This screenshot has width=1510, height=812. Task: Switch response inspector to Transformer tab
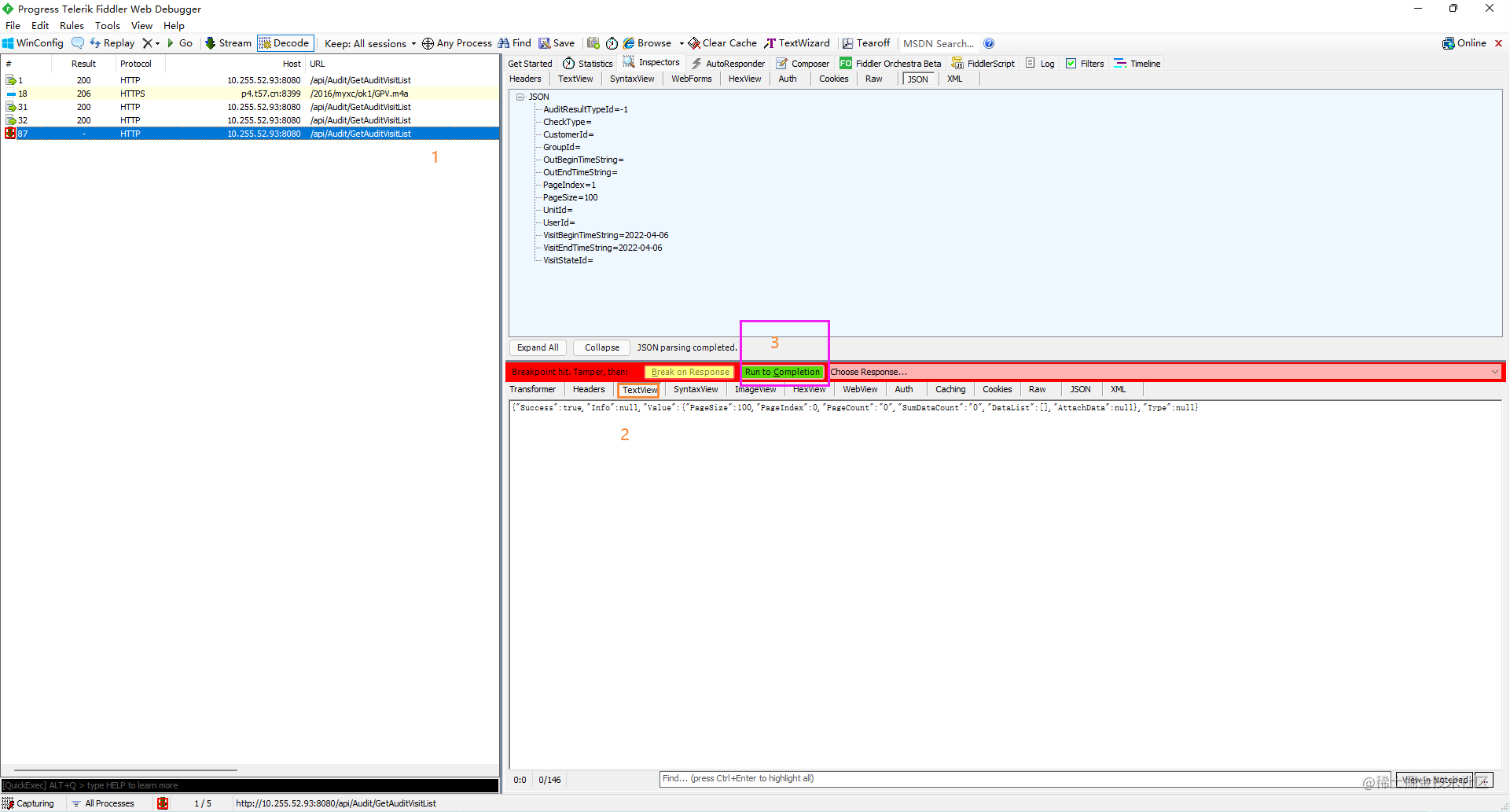click(532, 389)
